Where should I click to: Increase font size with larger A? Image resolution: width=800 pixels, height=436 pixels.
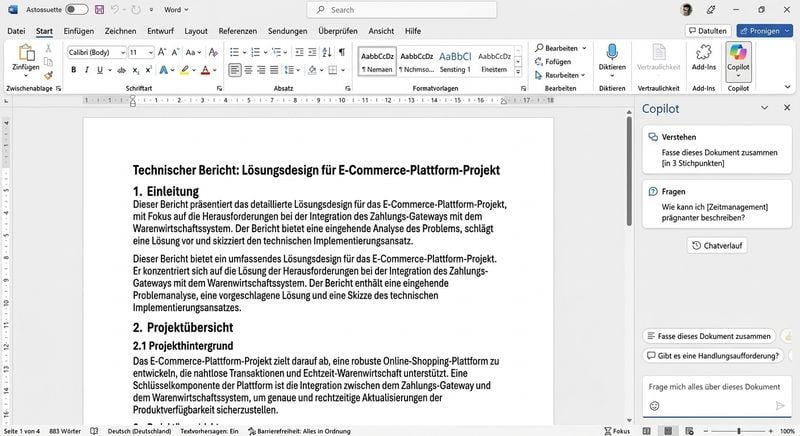coord(162,53)
